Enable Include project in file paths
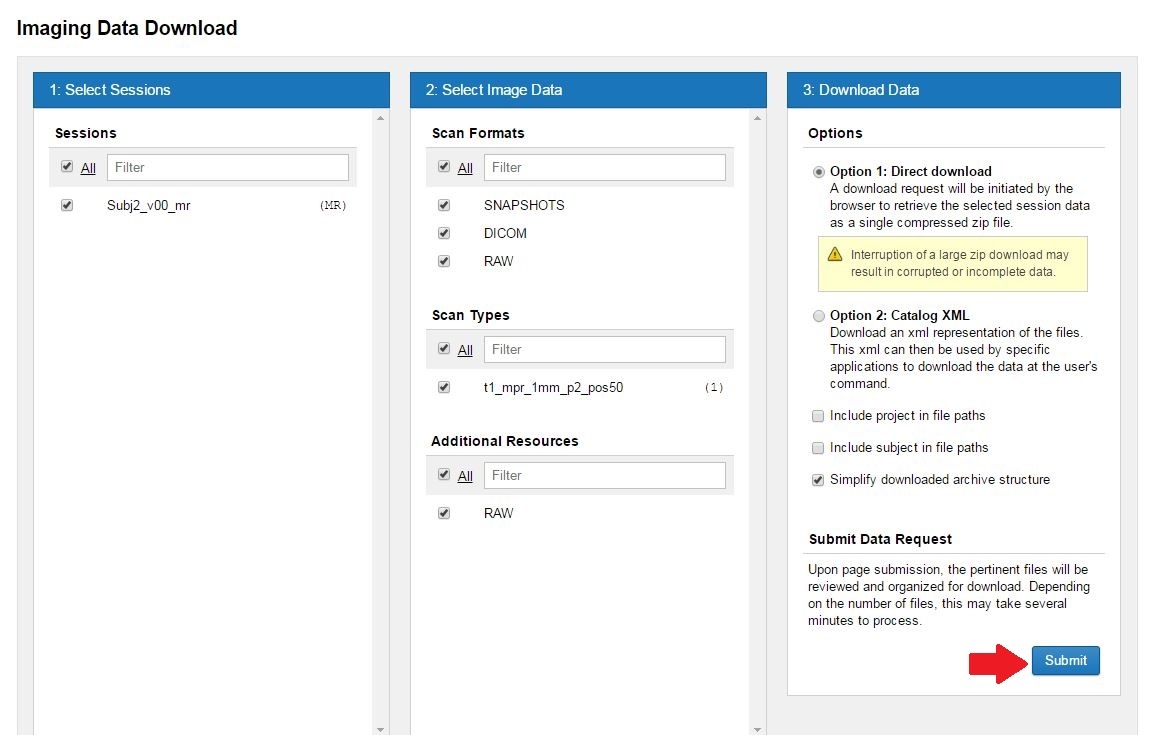 pyautogui.click(x=818, y=416)
